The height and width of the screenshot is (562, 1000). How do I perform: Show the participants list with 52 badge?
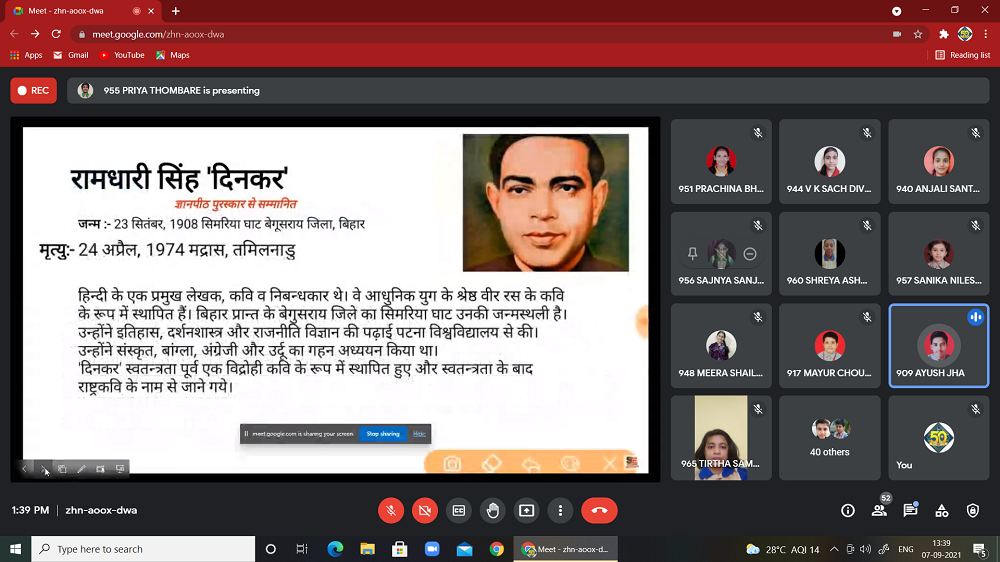879,510
